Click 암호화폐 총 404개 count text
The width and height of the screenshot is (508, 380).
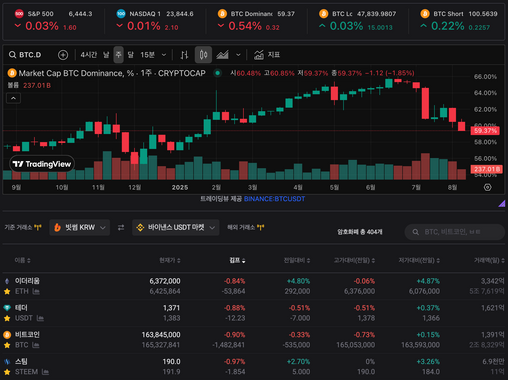(360, 232)
